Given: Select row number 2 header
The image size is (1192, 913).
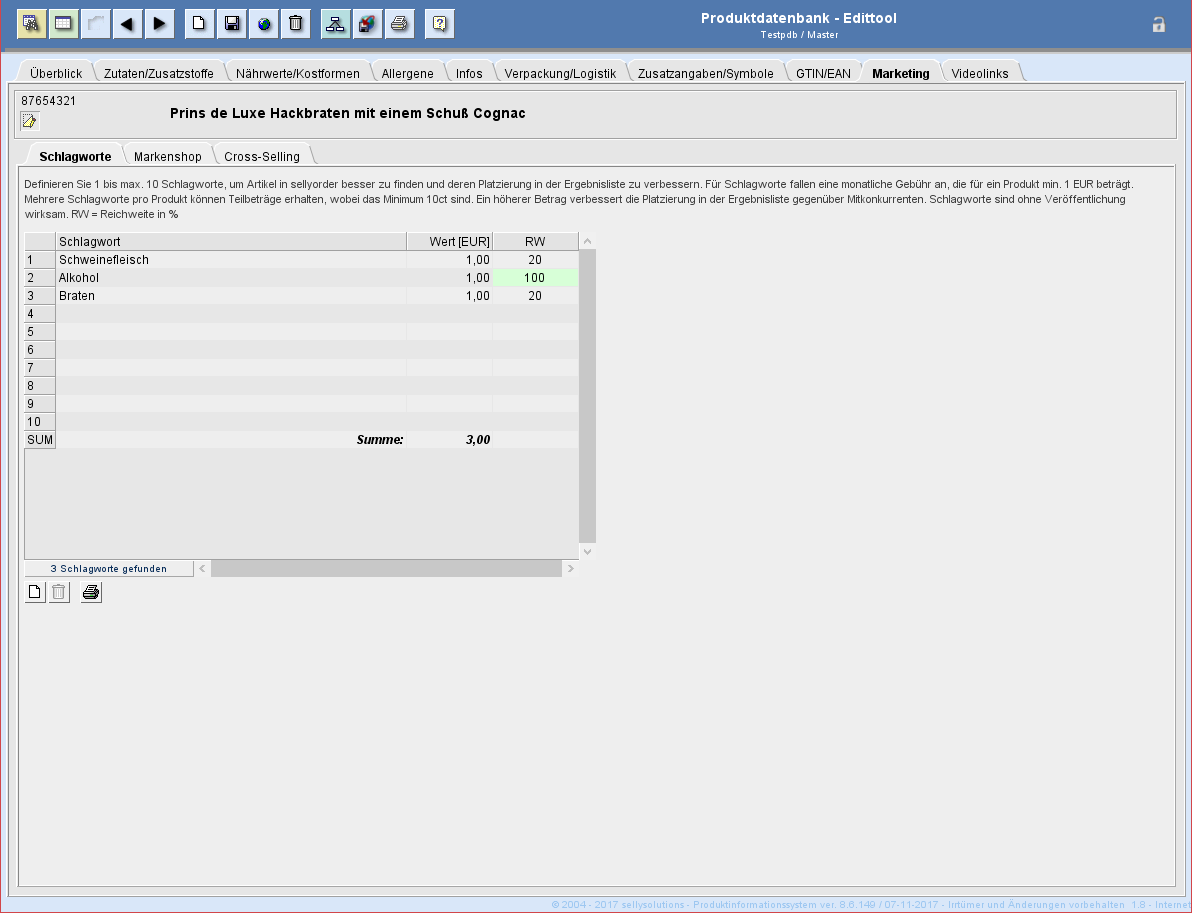Looking at the screenshot, I should [x=40, y=277].
